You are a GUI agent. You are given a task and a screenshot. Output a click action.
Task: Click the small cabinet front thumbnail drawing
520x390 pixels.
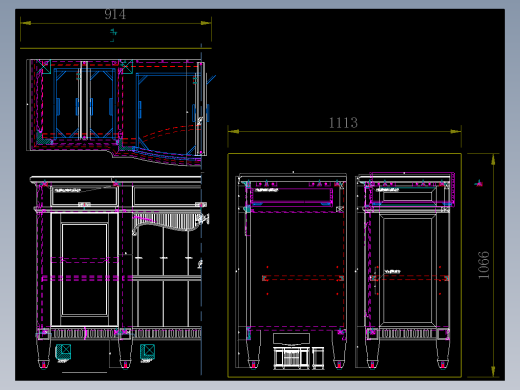(x=292, y=357)
